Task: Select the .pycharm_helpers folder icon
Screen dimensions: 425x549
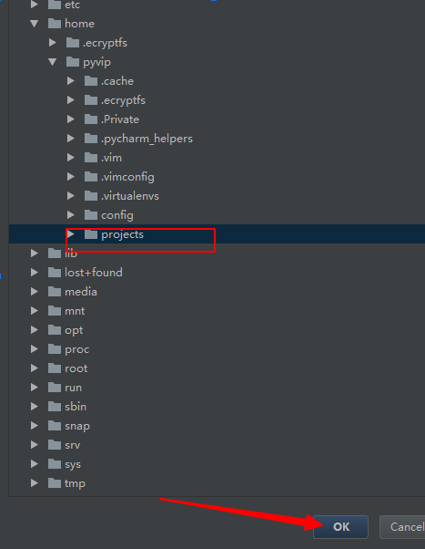Action: point(91,138)
